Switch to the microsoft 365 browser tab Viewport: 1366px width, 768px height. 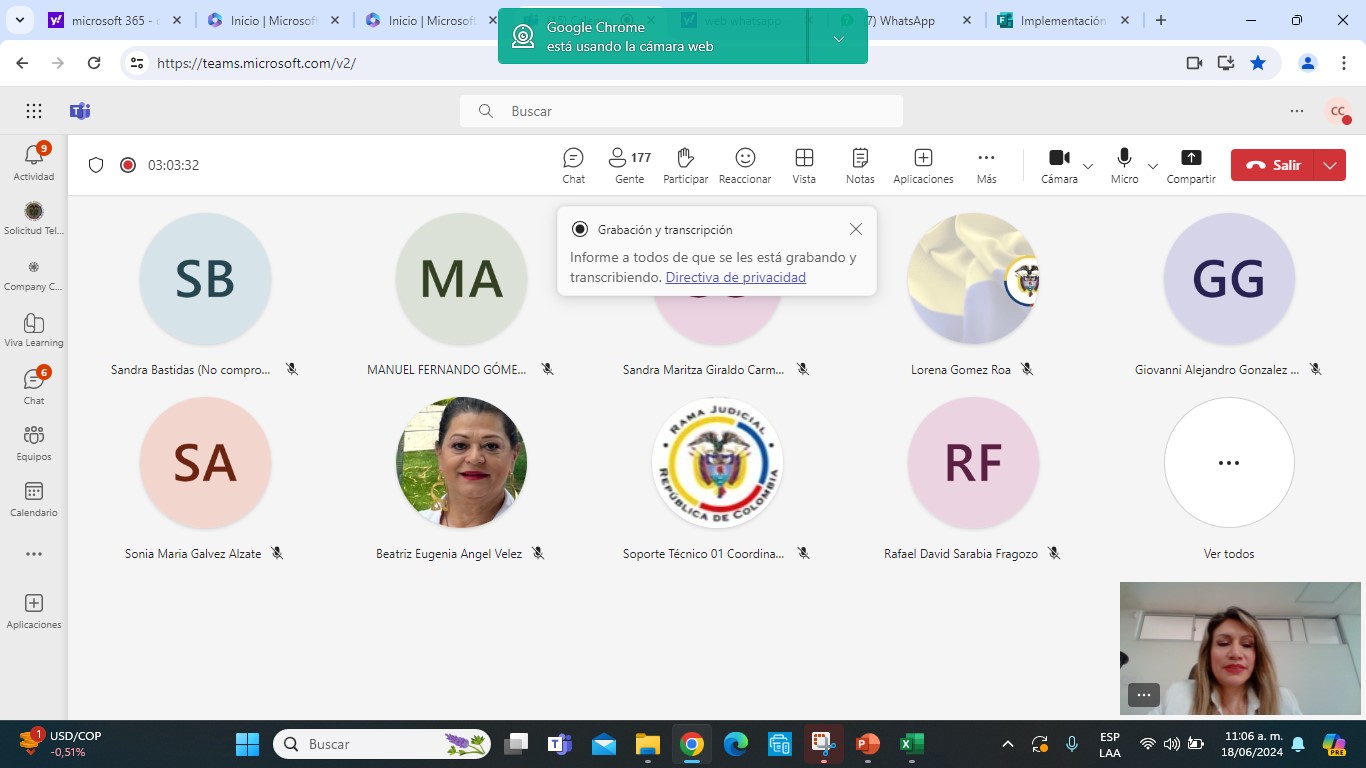click(x=115, y=20)
